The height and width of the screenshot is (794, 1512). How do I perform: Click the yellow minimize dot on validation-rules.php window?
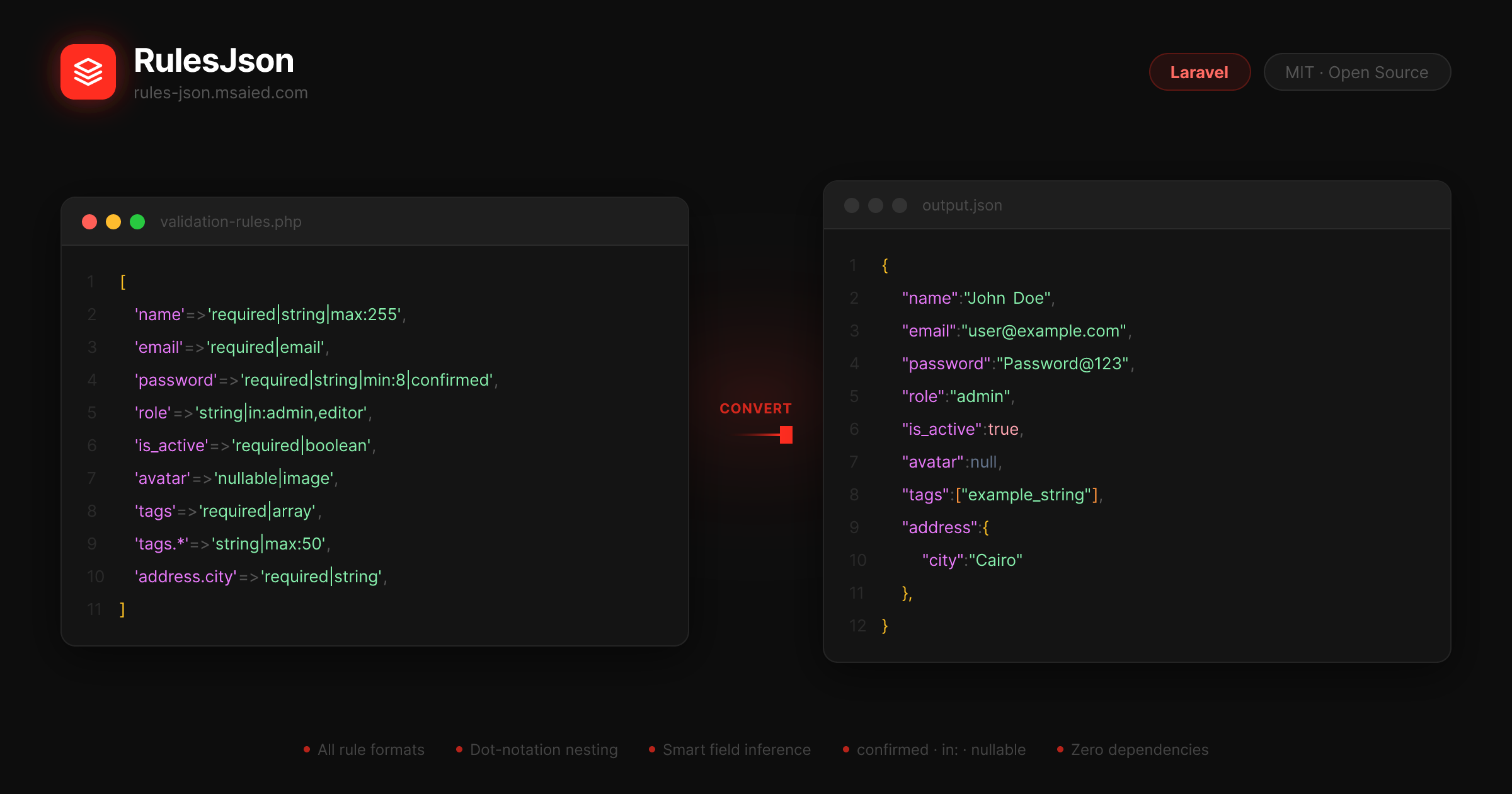pos(113,222)
